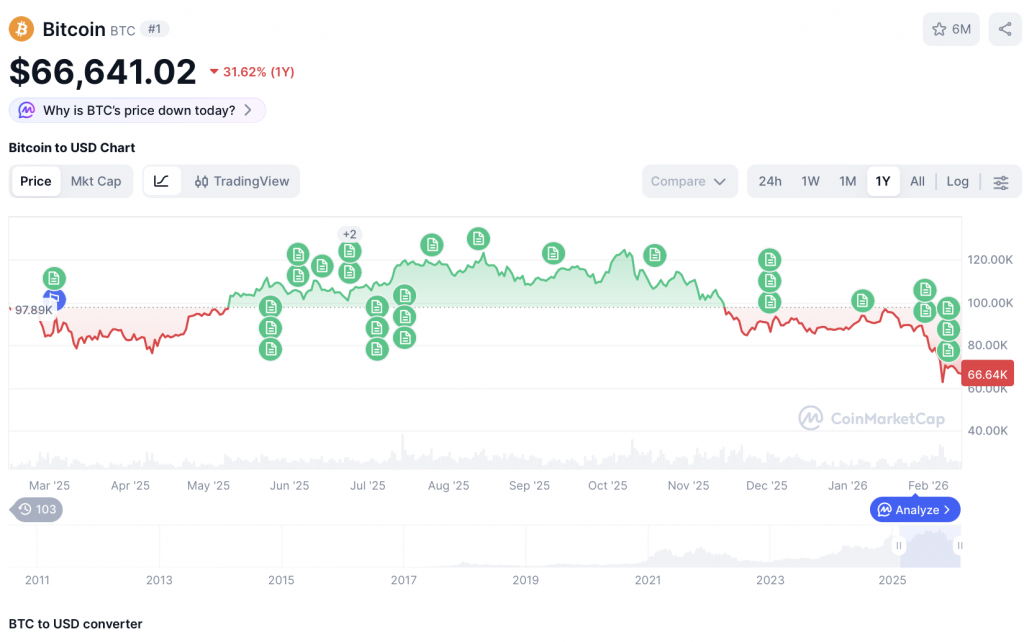
Task: Show the All time range
Action: [917, 181]
